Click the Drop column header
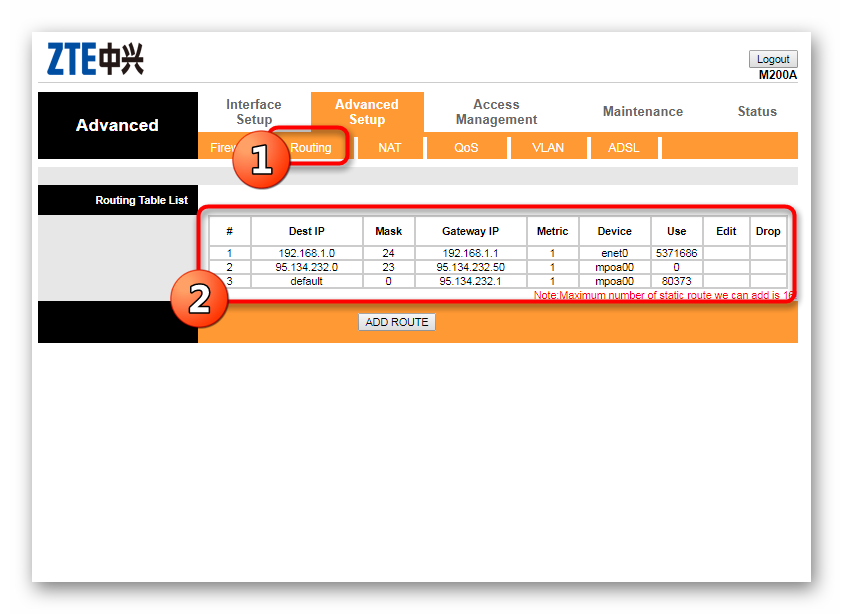The width and height of the screenshot is (843, 614). click(768, 231)
